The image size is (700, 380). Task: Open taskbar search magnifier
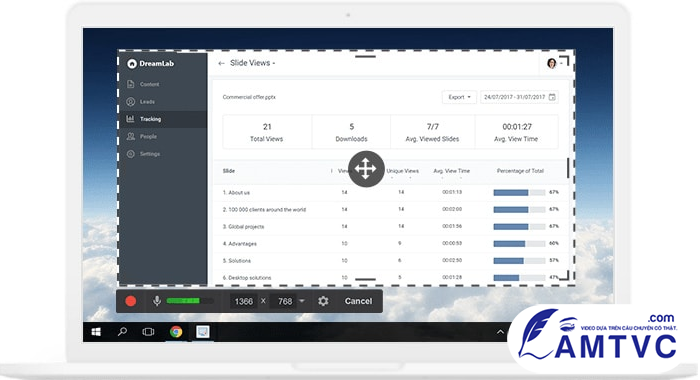(122, 332)
